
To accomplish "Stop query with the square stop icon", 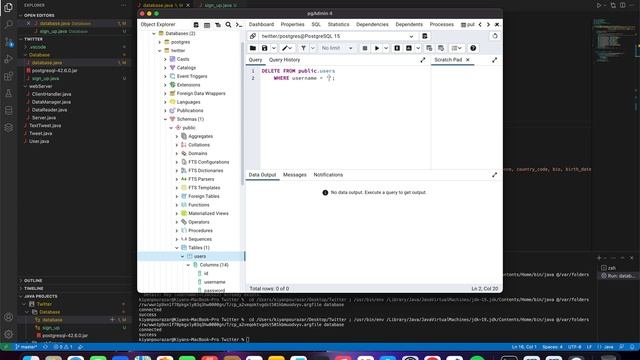I will pos(364,48).
